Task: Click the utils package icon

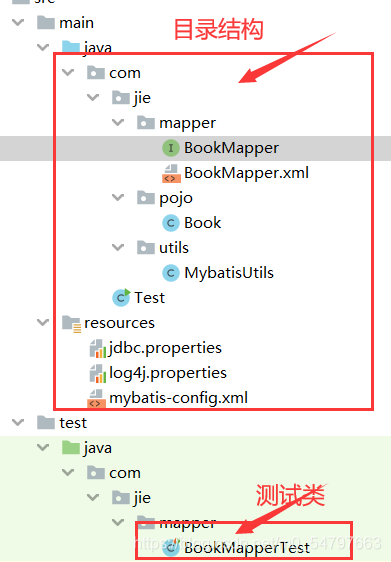Action: [x=146, y=248]
